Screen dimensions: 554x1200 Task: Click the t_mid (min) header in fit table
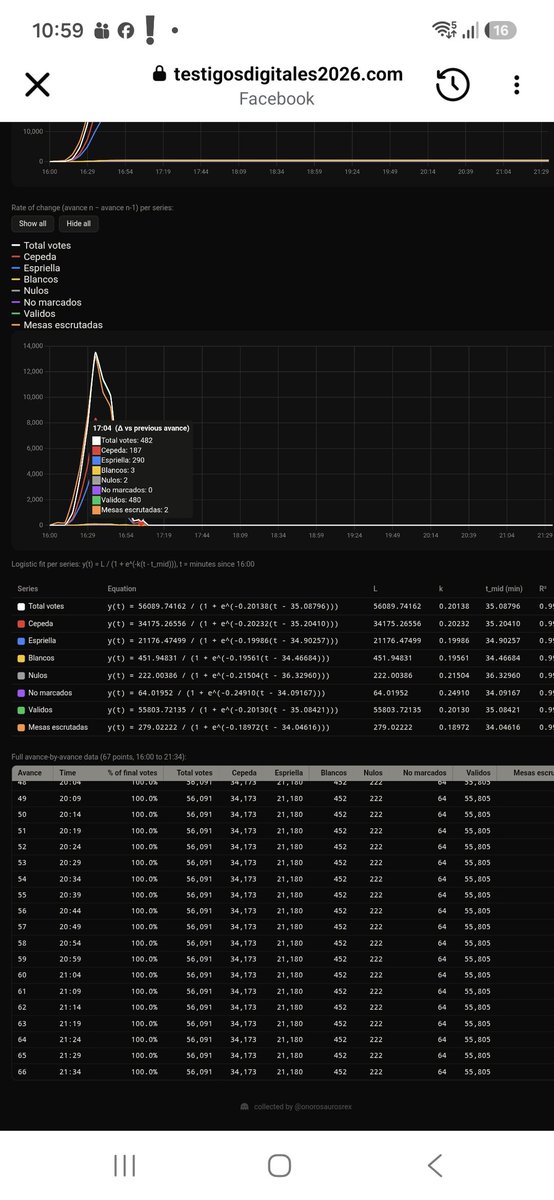click(502, 588)
